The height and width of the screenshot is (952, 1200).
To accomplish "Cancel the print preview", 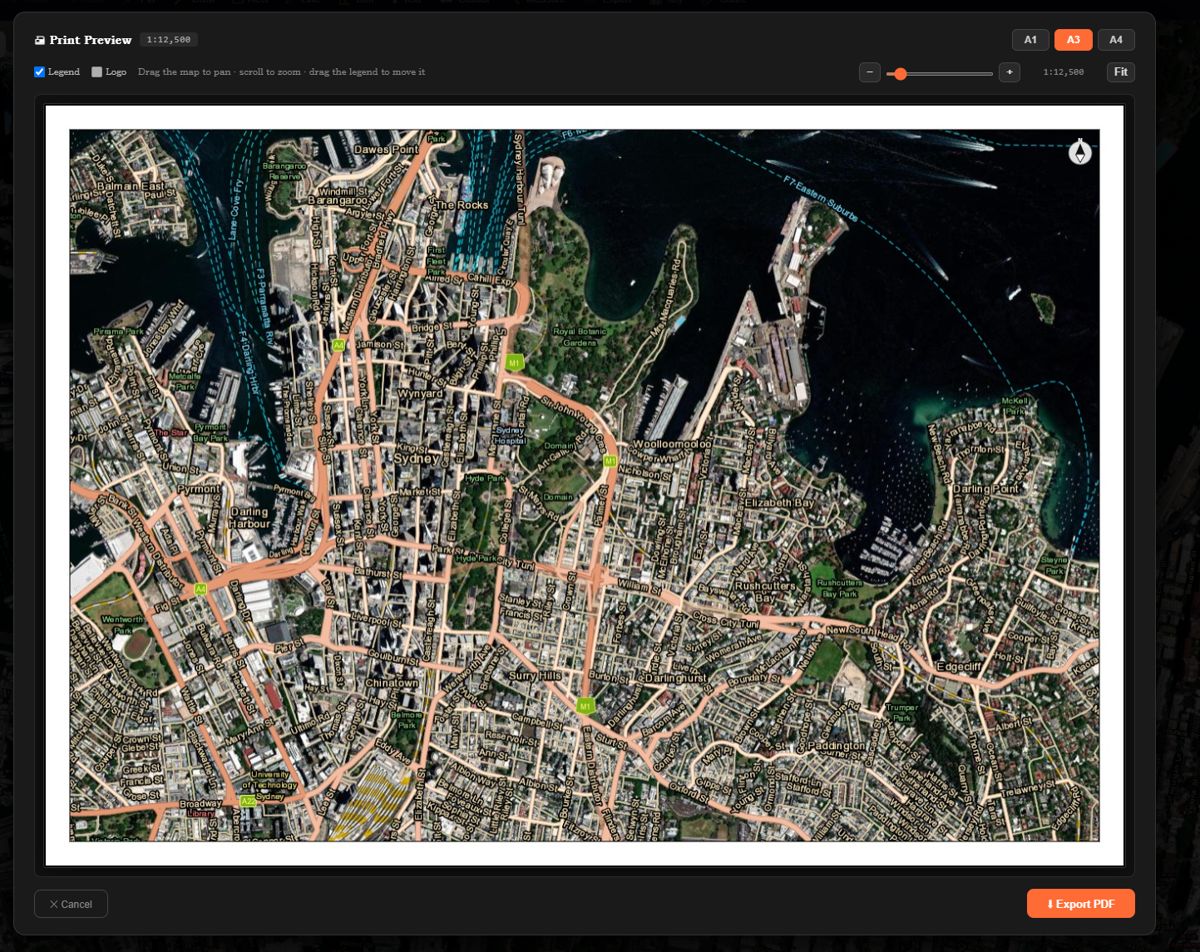I will (71, 904).
